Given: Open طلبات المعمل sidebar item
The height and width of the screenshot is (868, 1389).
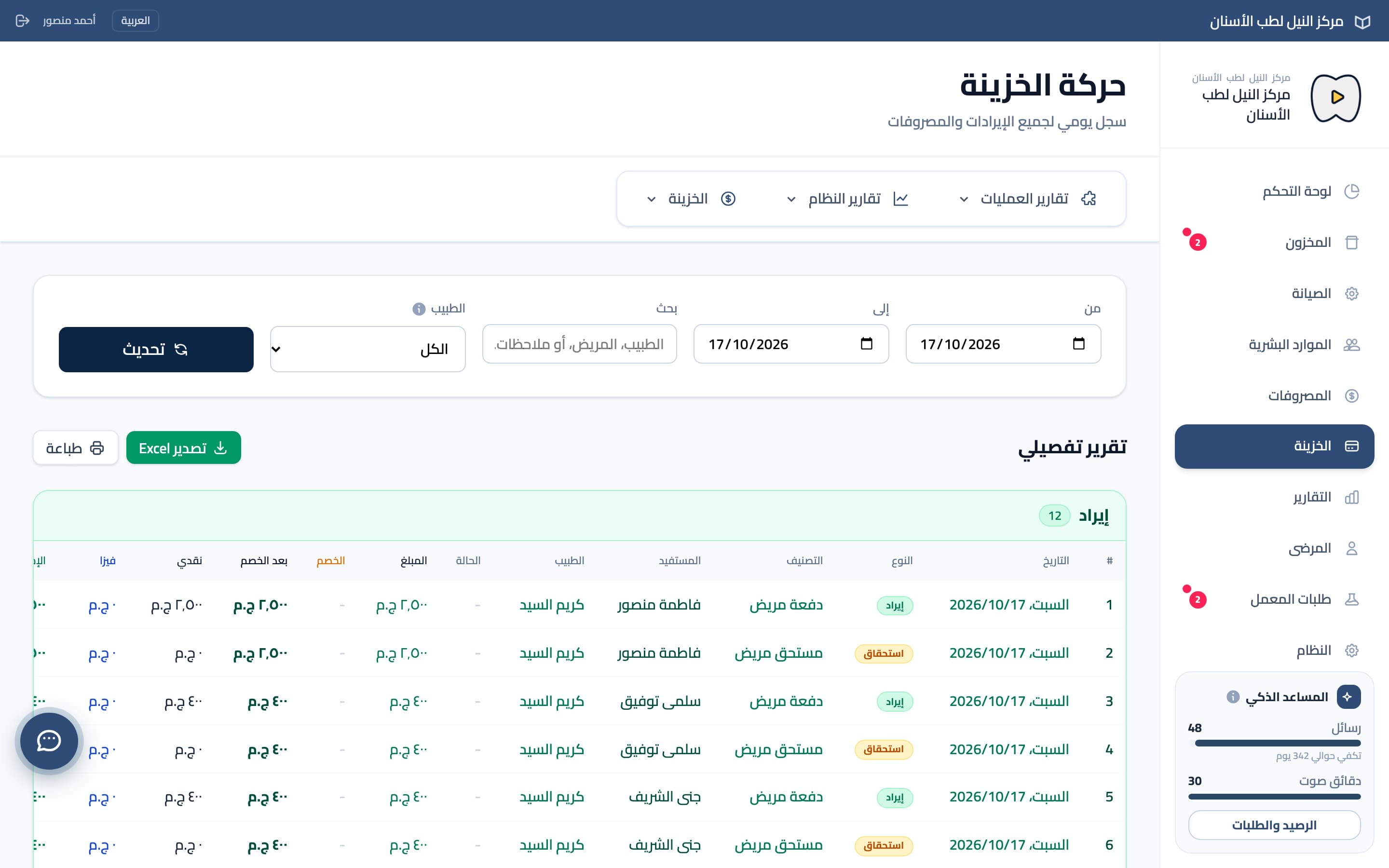Looking at the screenshot, I should coord(1274,599).
